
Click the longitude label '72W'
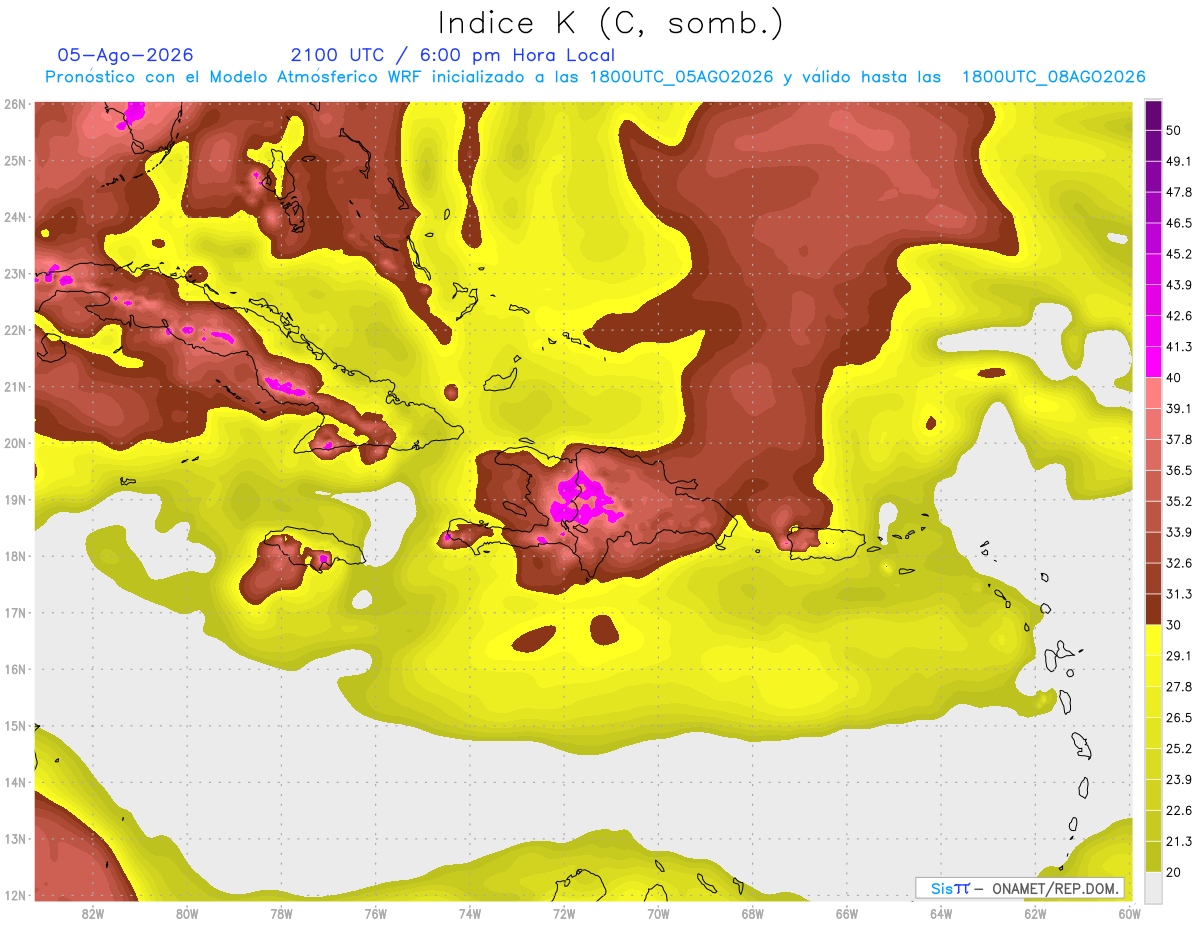[563, 914]
